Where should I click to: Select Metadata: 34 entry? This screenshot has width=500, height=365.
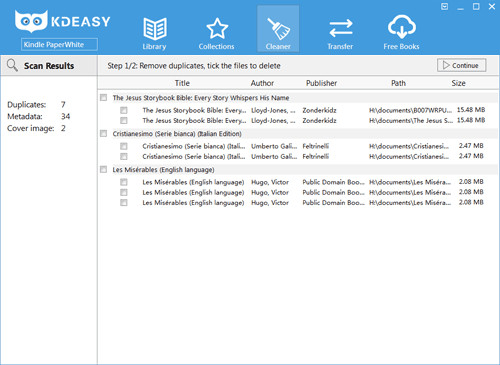click(x=39, y=116)
